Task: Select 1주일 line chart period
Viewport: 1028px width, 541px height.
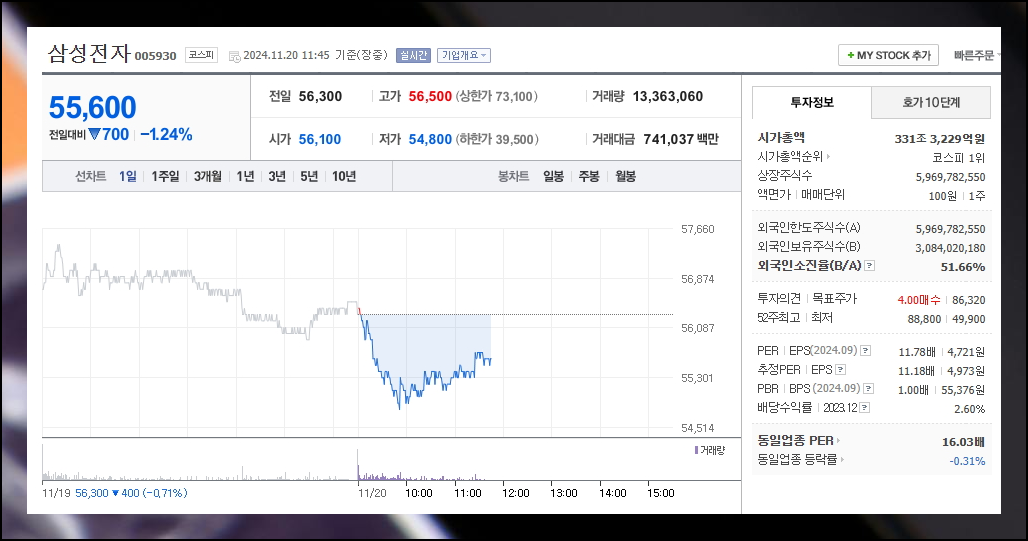Action: click(x=165, y=176)
